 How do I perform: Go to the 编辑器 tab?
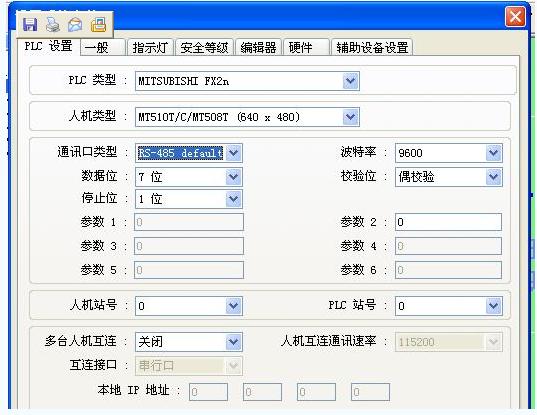tap(258, 47)
